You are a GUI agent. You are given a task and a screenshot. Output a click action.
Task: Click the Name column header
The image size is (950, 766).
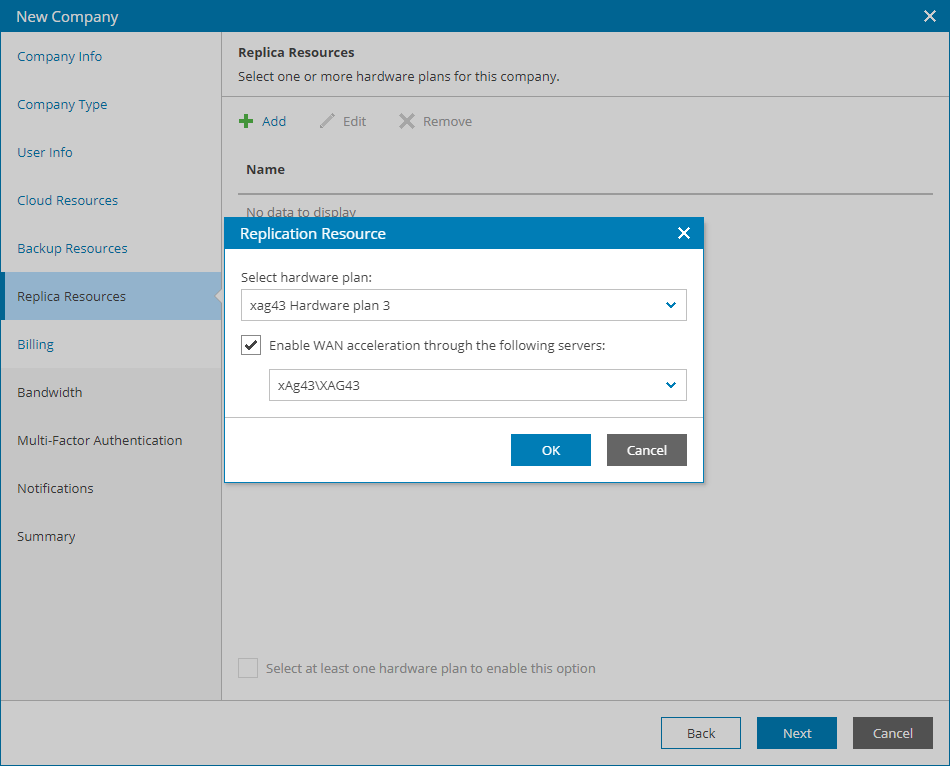265,170
